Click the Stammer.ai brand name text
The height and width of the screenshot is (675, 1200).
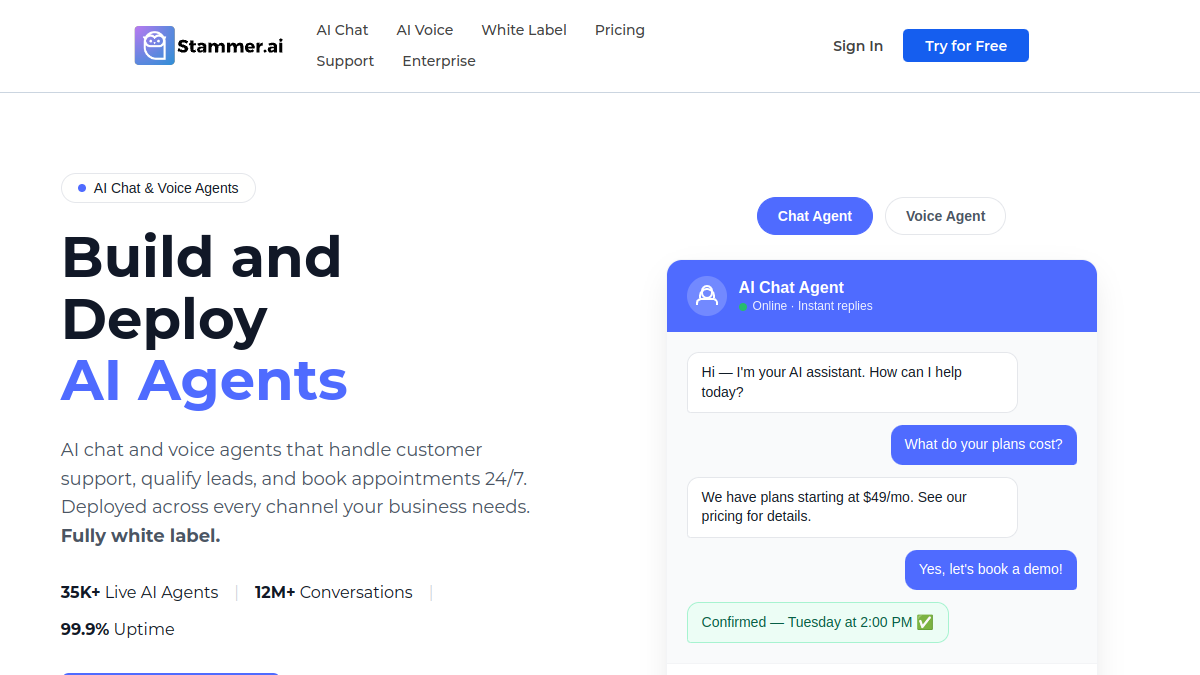(x=230, y=46)
